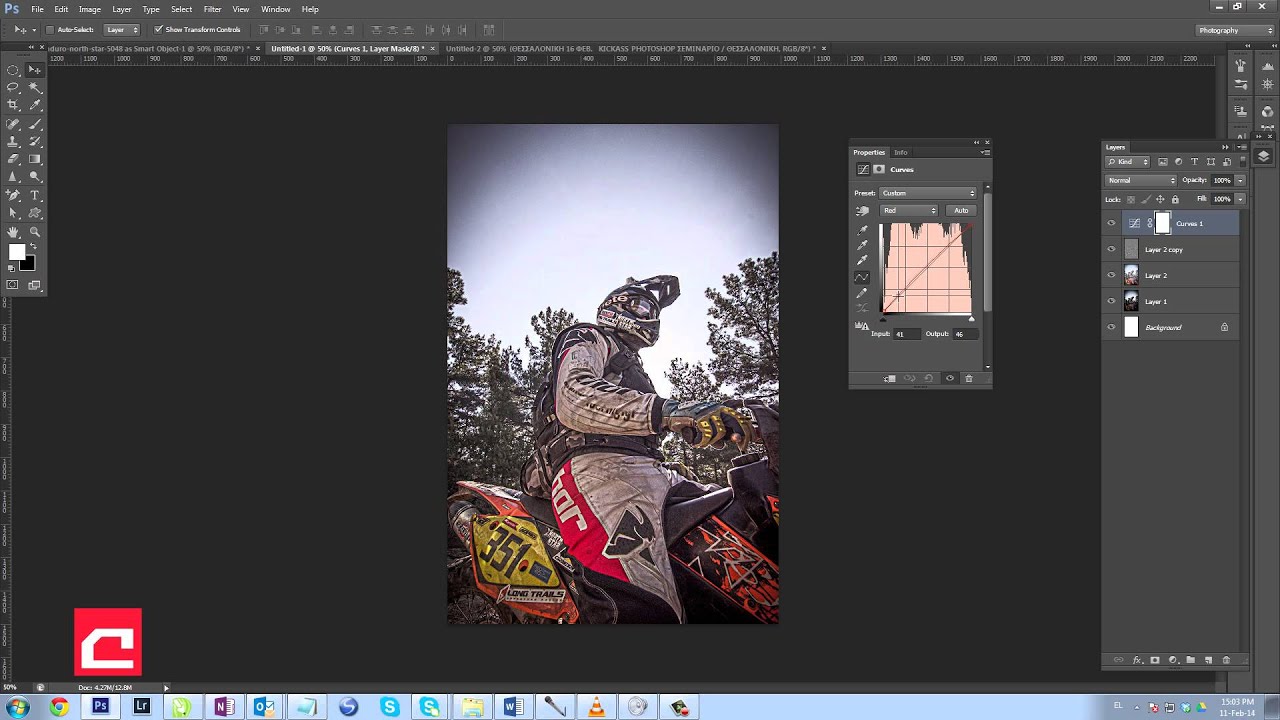Click the Auto button in Curves
The height and width of the screenshot is (720, 1280).
coord(961,210)
